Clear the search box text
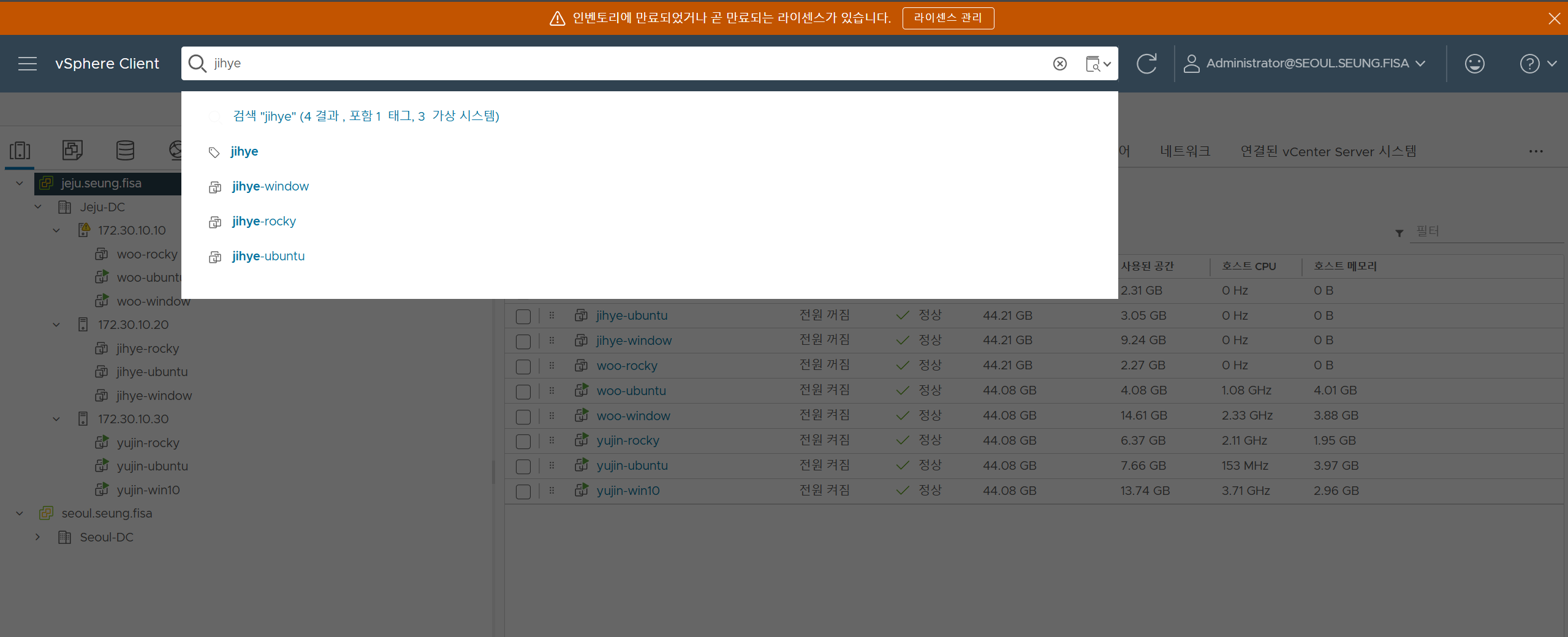 tap(1059, 64)
